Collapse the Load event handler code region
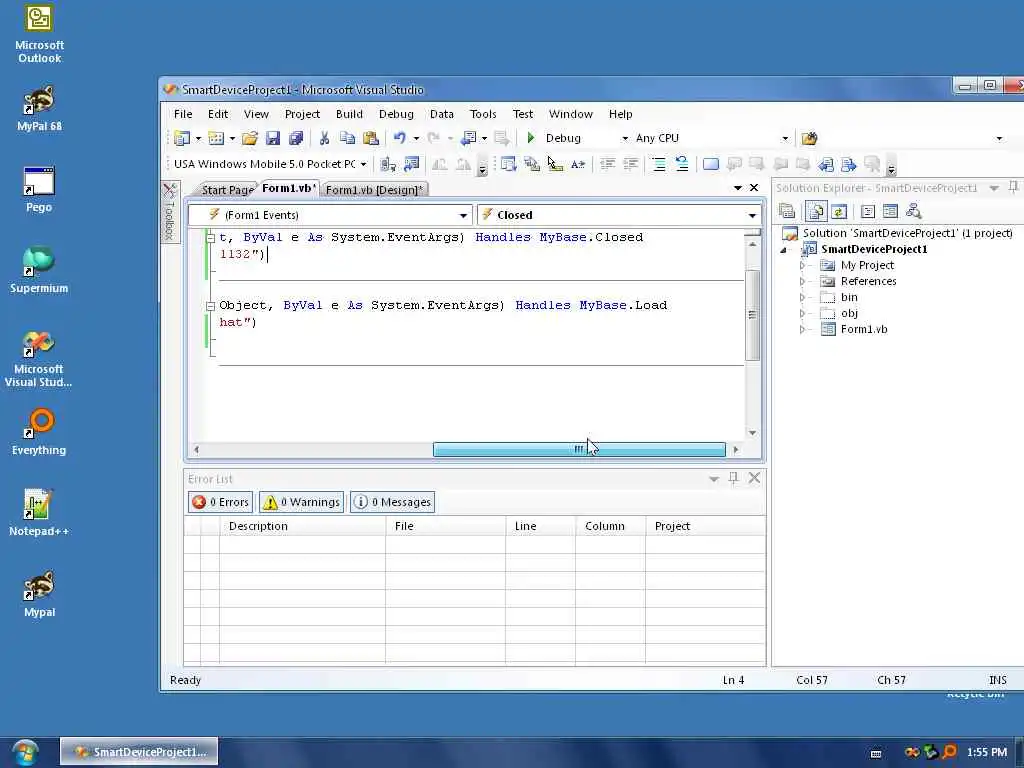This screenshot has height=768, width=1024. (x=210, y=306)
